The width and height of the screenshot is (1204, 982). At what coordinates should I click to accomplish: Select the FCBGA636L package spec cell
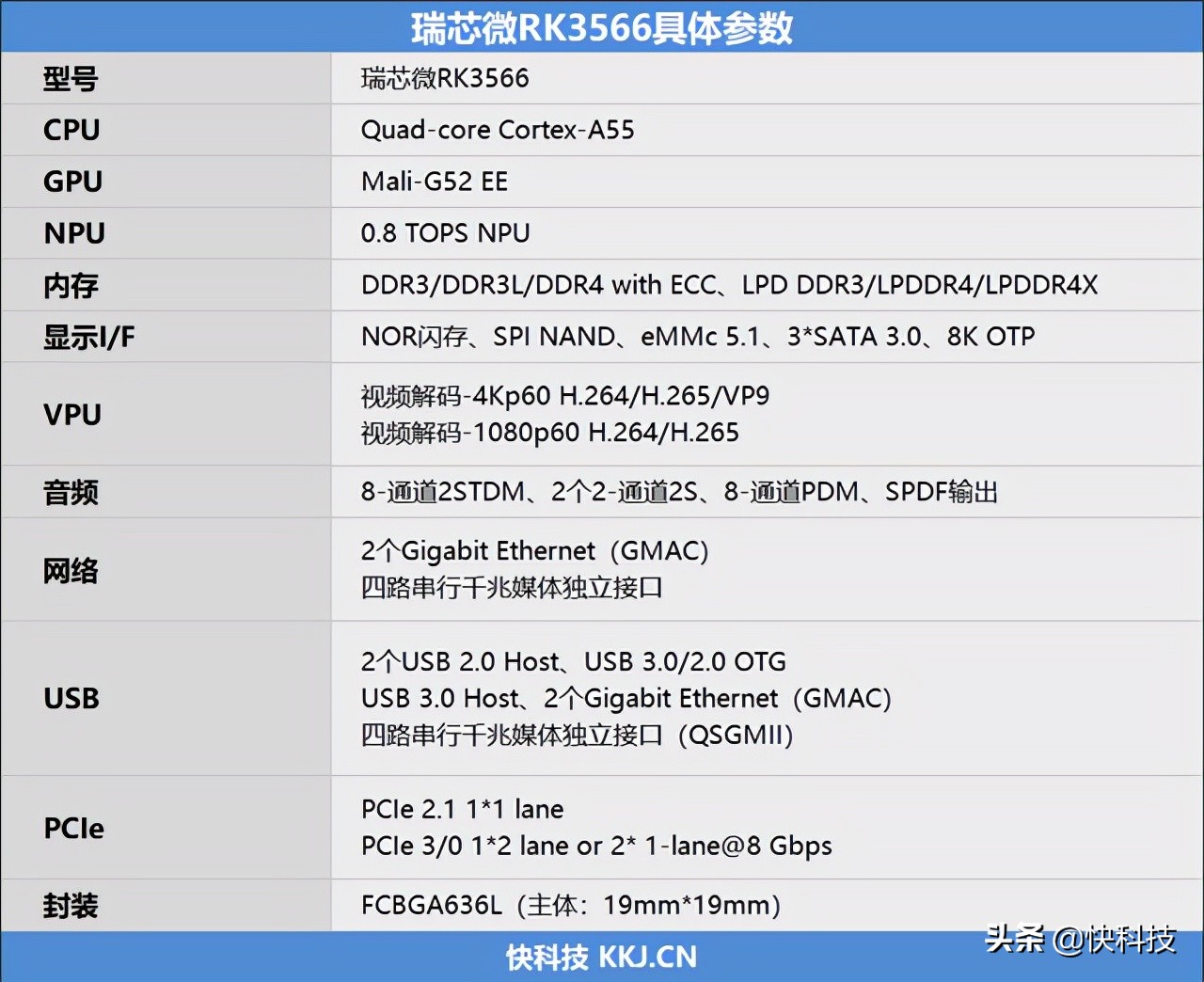[x=571, y=905]
